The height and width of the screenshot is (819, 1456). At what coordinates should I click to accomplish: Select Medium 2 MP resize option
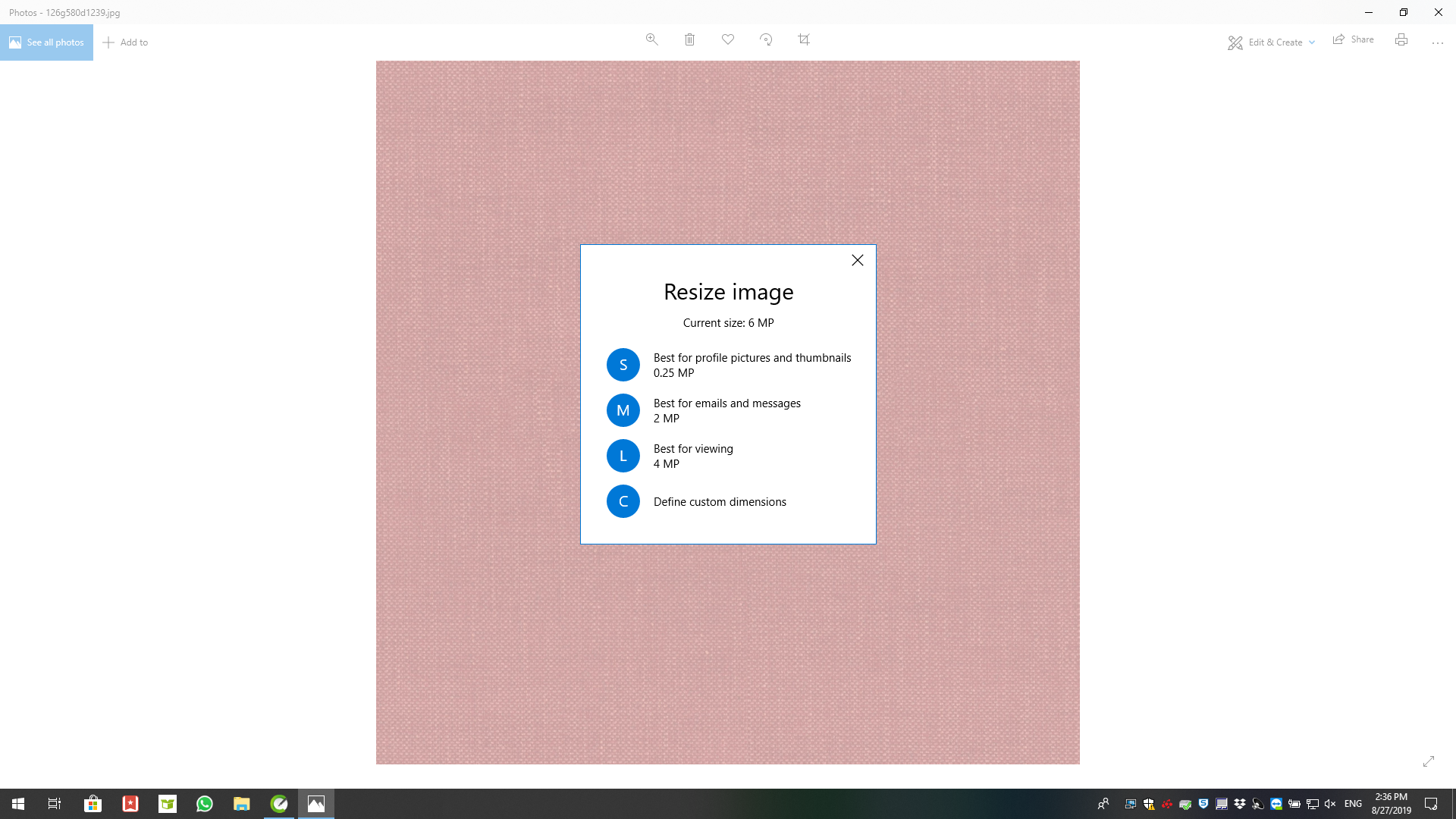(x=728, y=410)
